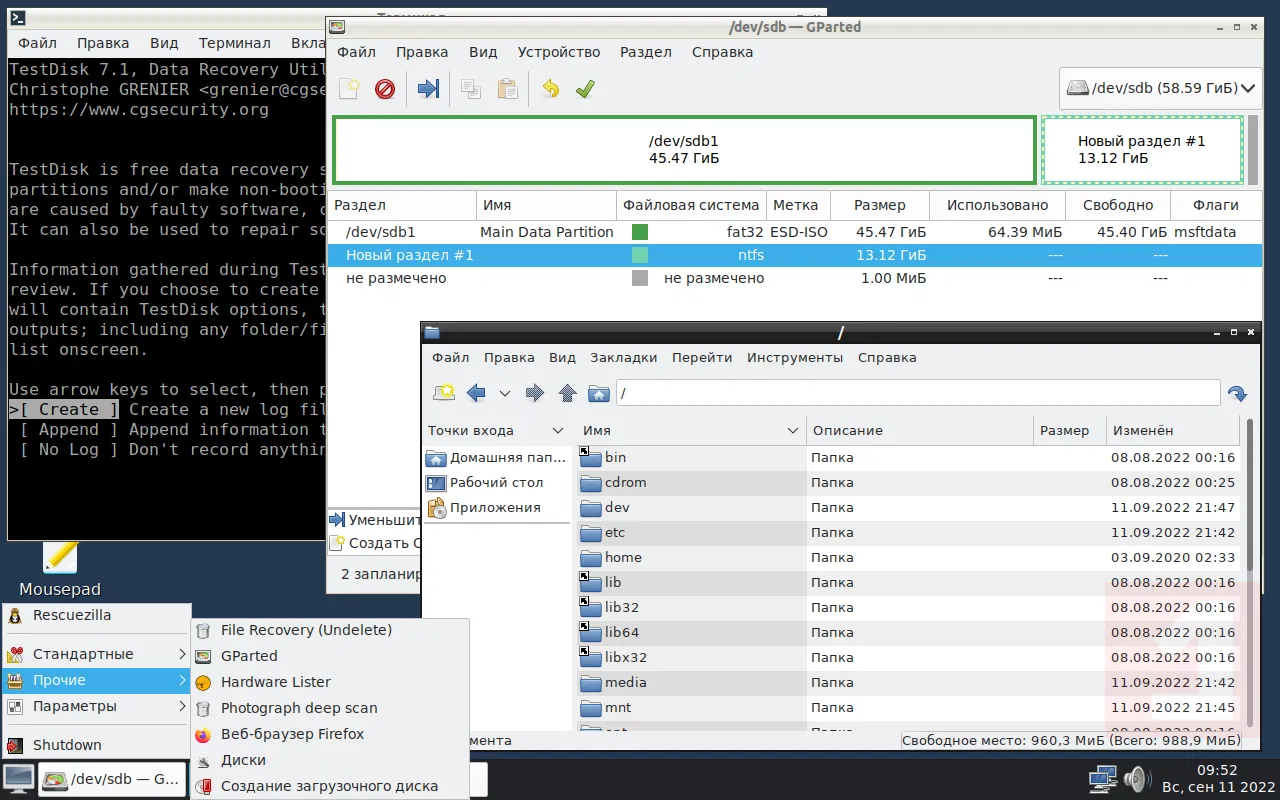Click the folder-with-star icon in file manager toolbar

[x=444, y=393]
